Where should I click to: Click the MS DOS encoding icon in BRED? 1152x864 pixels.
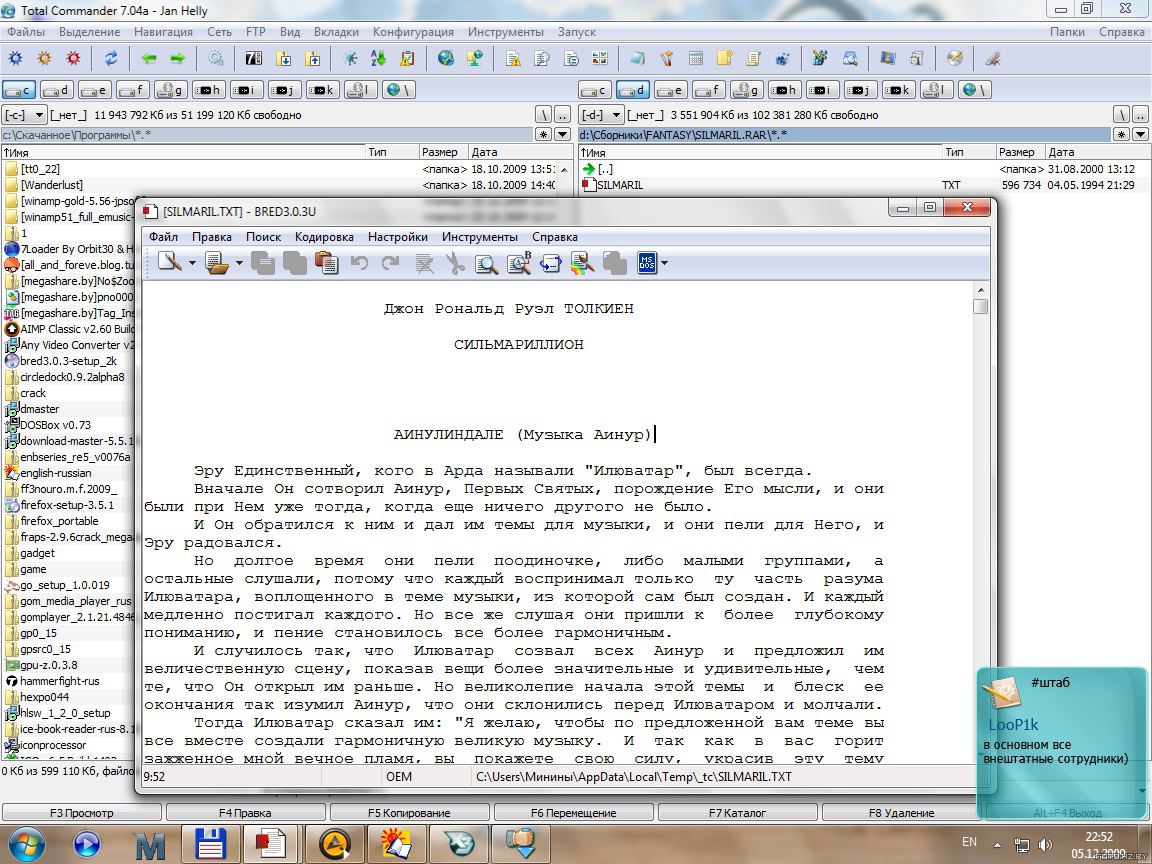coord(647,262)
